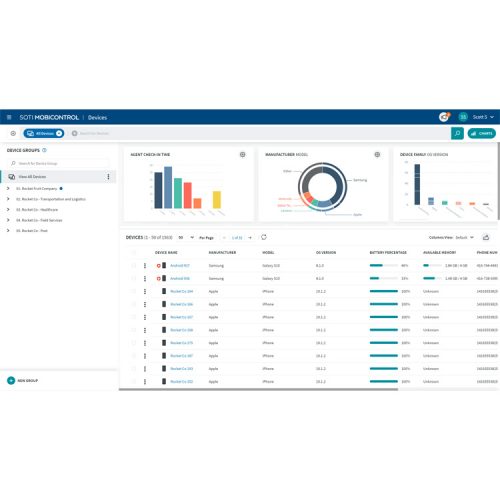
Task: Click the red shield icon on the 46% battery row
Action: pos(159,266)
